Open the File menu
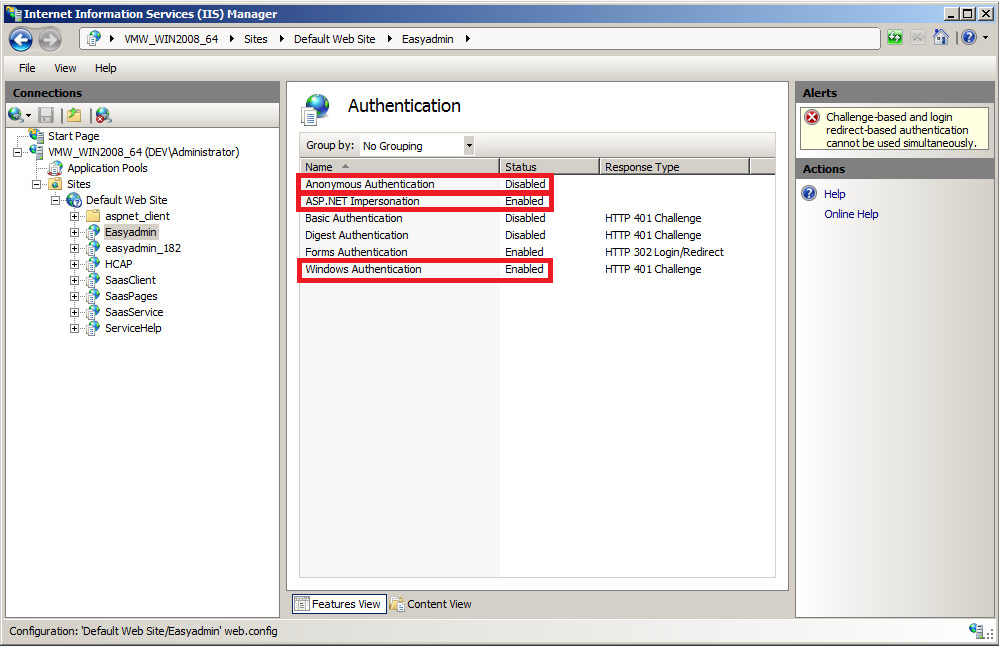 pos(27,68)
